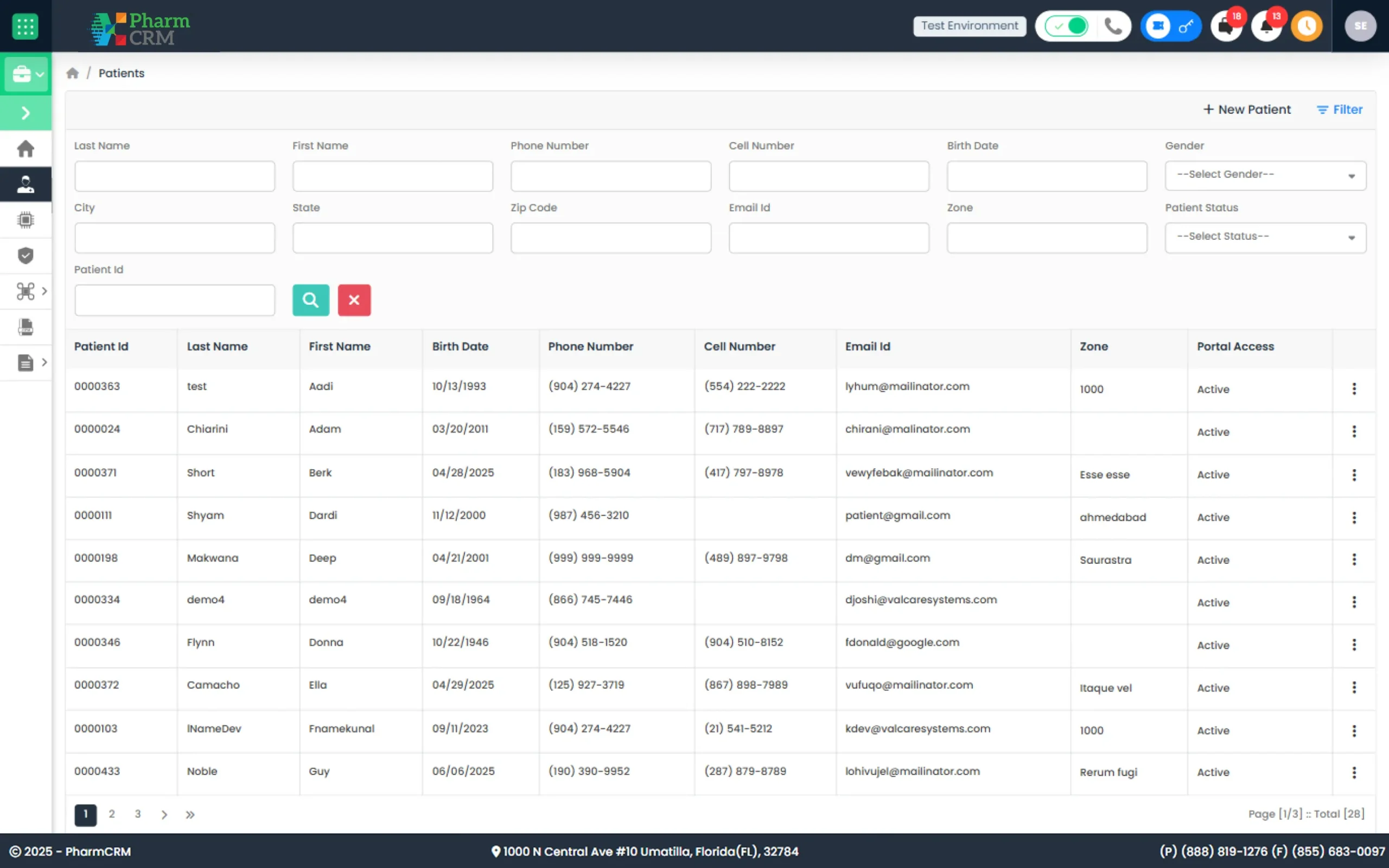
Task: Open row actions for patient 0000433
Action: click(x=1354, y=773)
